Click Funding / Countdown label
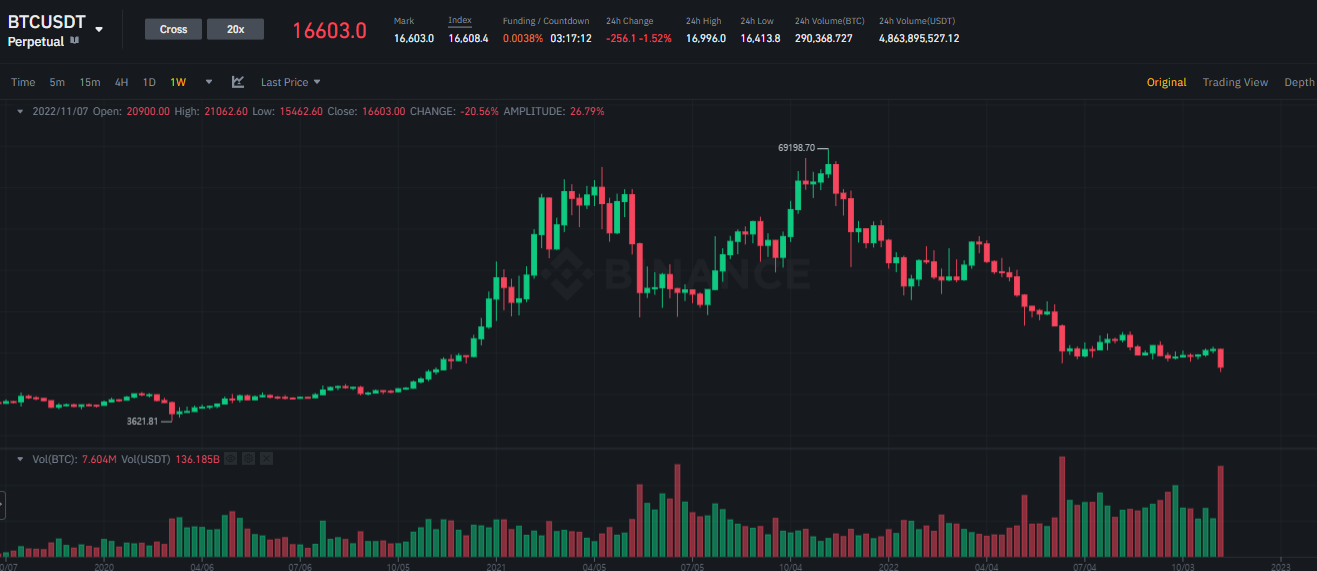 [x=546, y=20]
